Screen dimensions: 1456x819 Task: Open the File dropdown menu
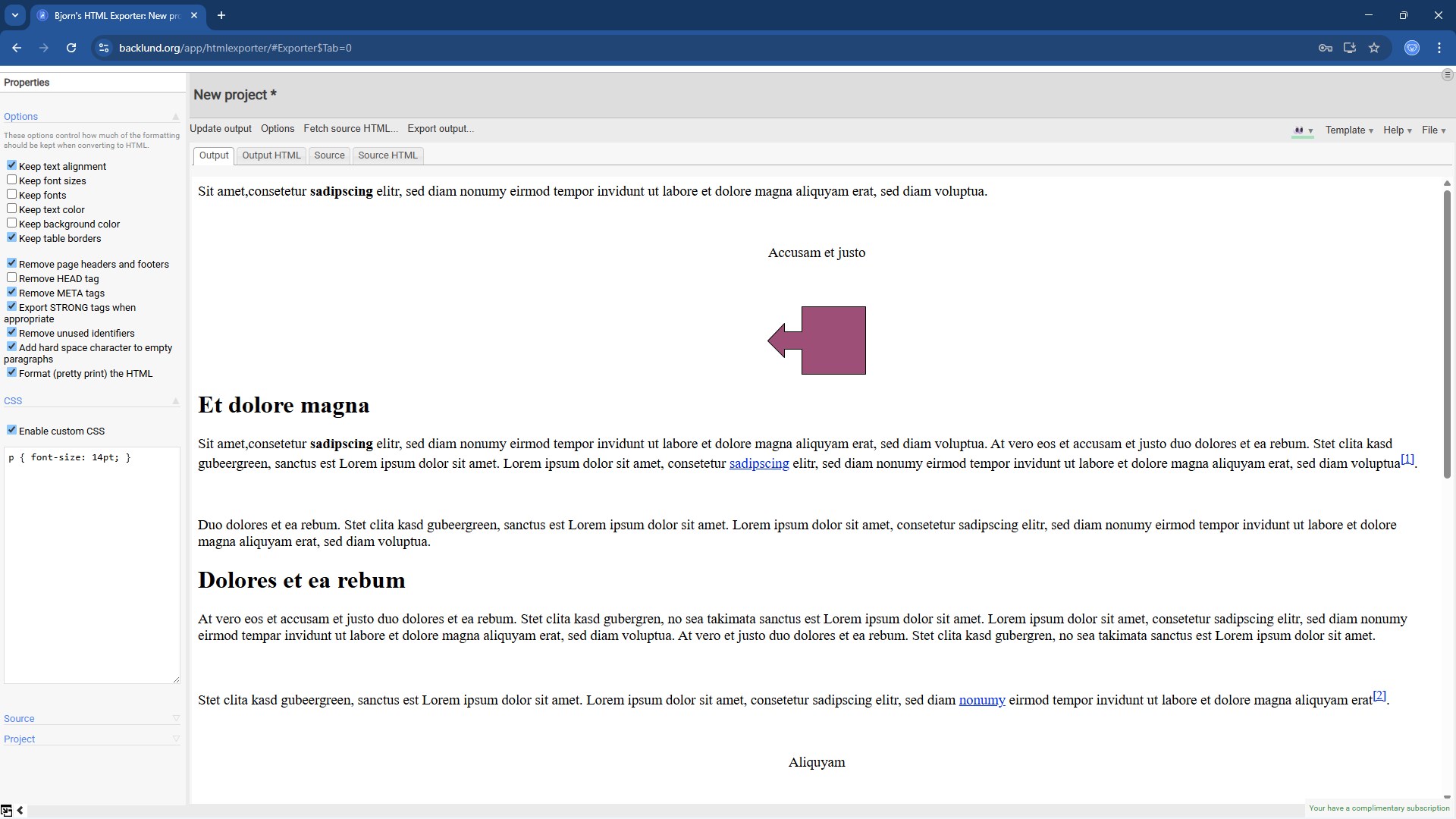pyautogui.click(x=1433, y=130)
